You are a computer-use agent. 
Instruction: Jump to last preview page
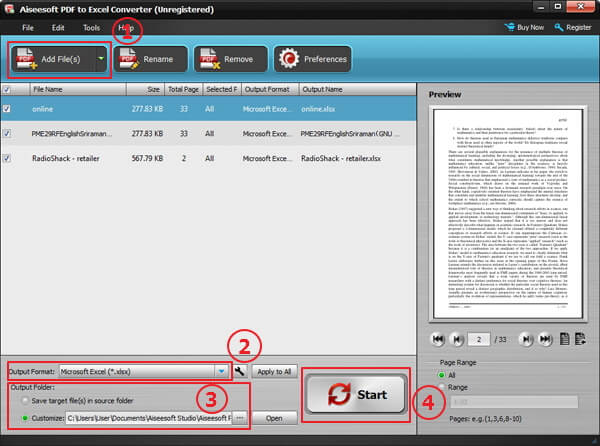545,340
